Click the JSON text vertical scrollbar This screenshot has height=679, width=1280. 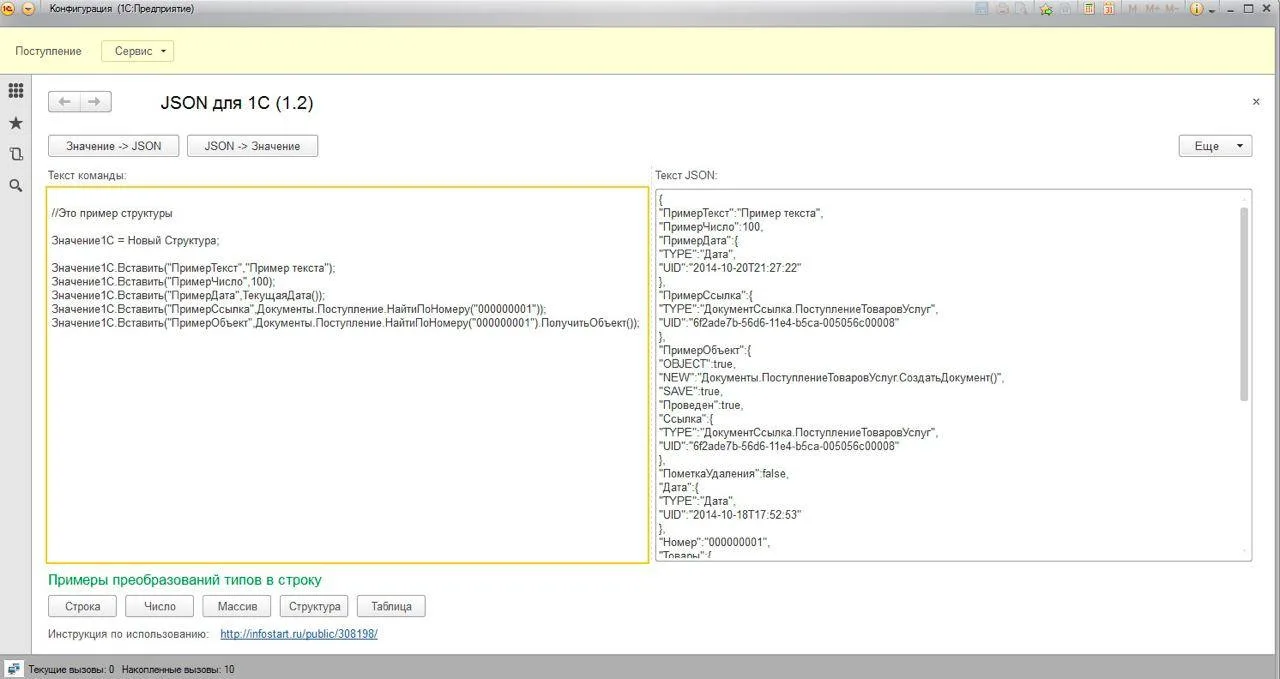tap(1244, 305)
